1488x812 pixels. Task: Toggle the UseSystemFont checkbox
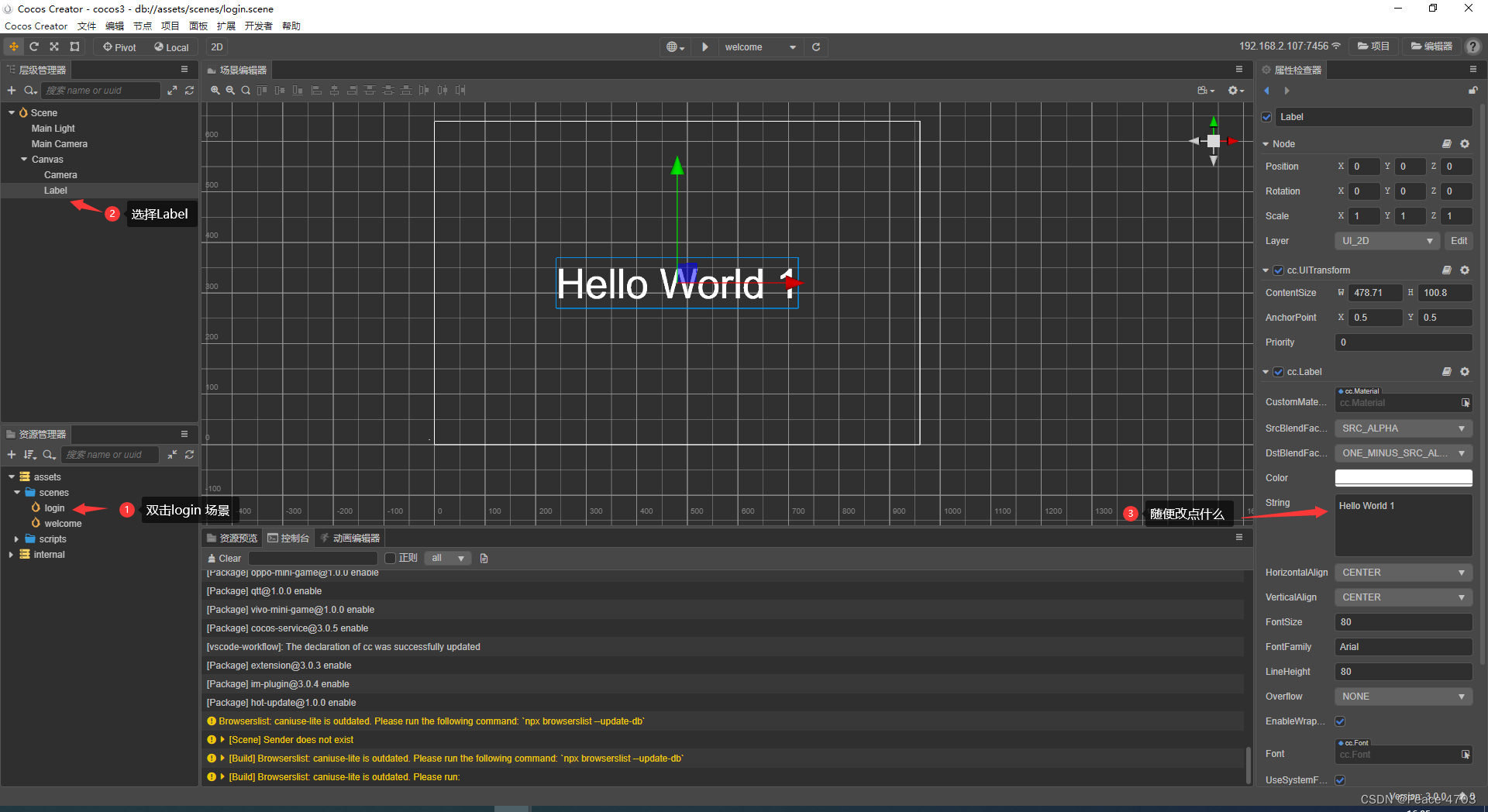click(x=1340, y=780)
